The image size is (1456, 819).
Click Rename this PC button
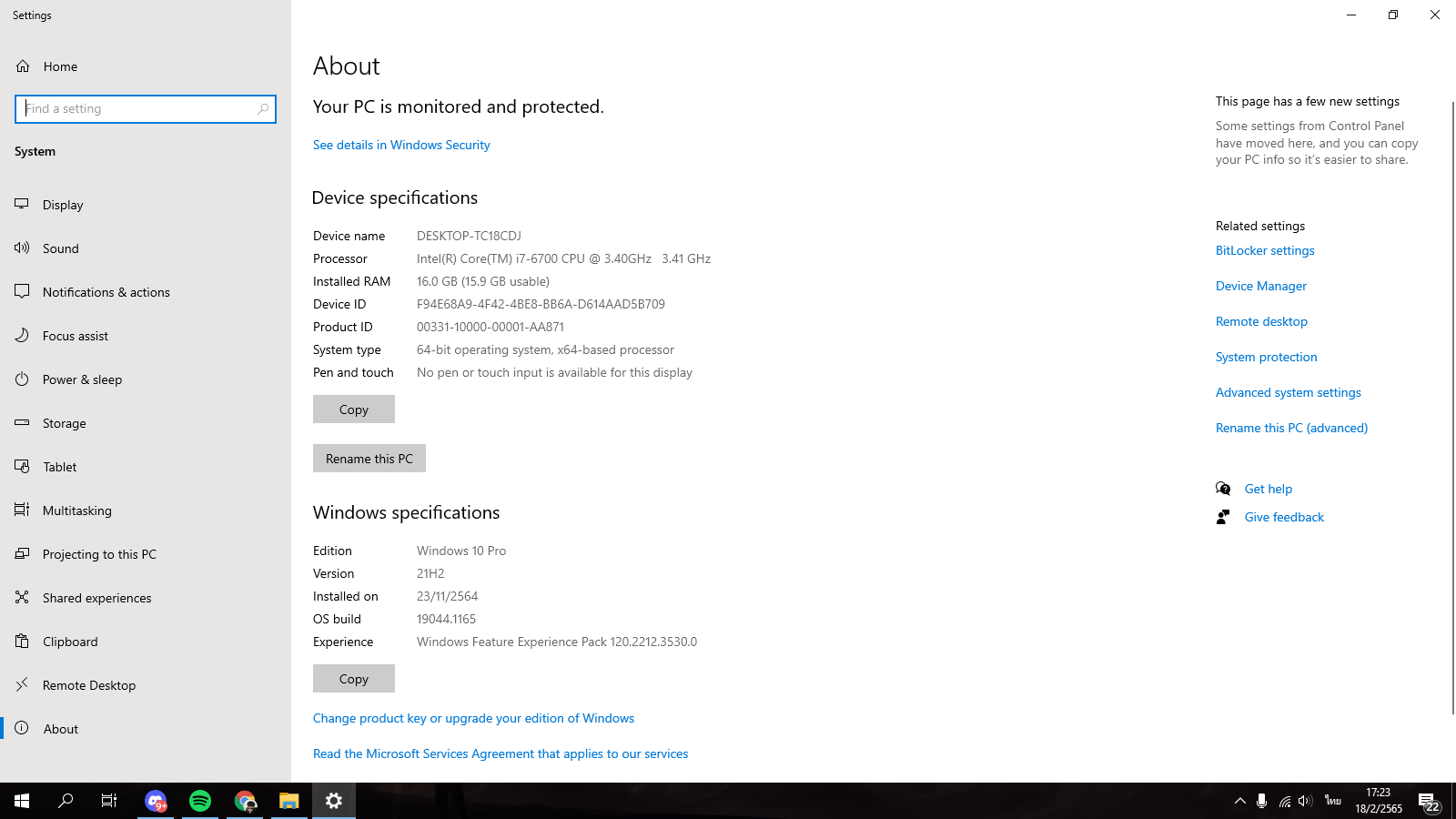(369, 459)
